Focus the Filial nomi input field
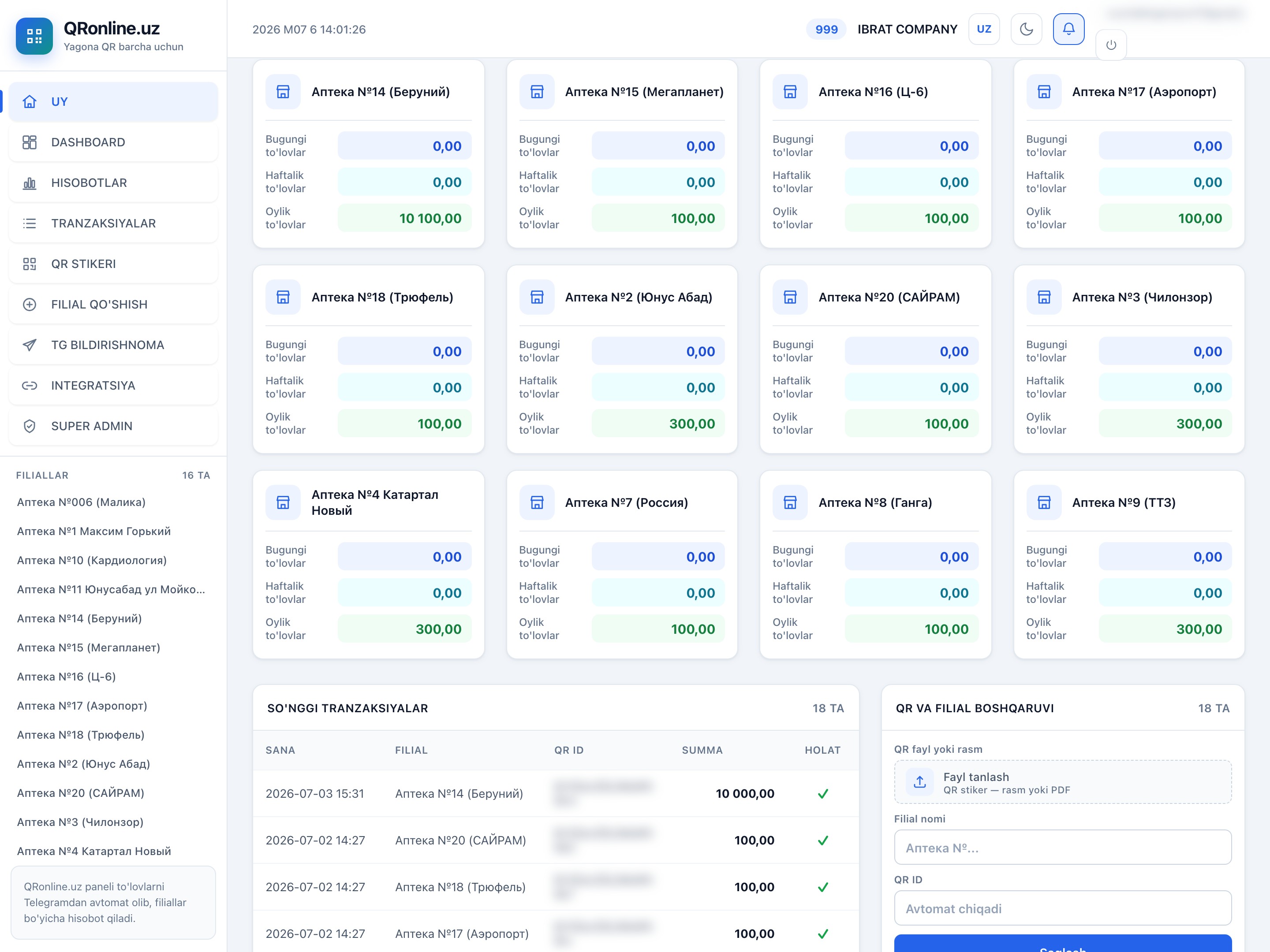 (x=1063, y=848)
